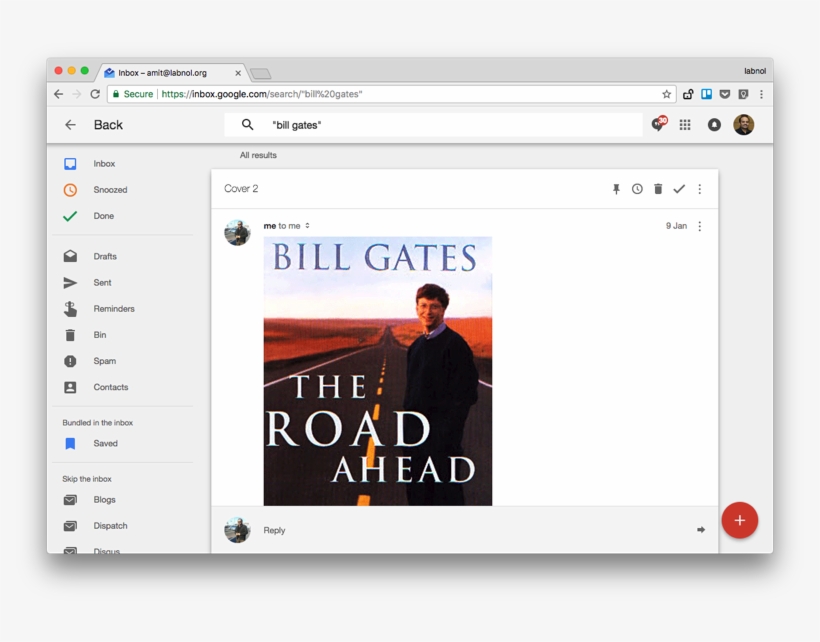
Task: Mark the conversation as done
Action: pos(679,189)
